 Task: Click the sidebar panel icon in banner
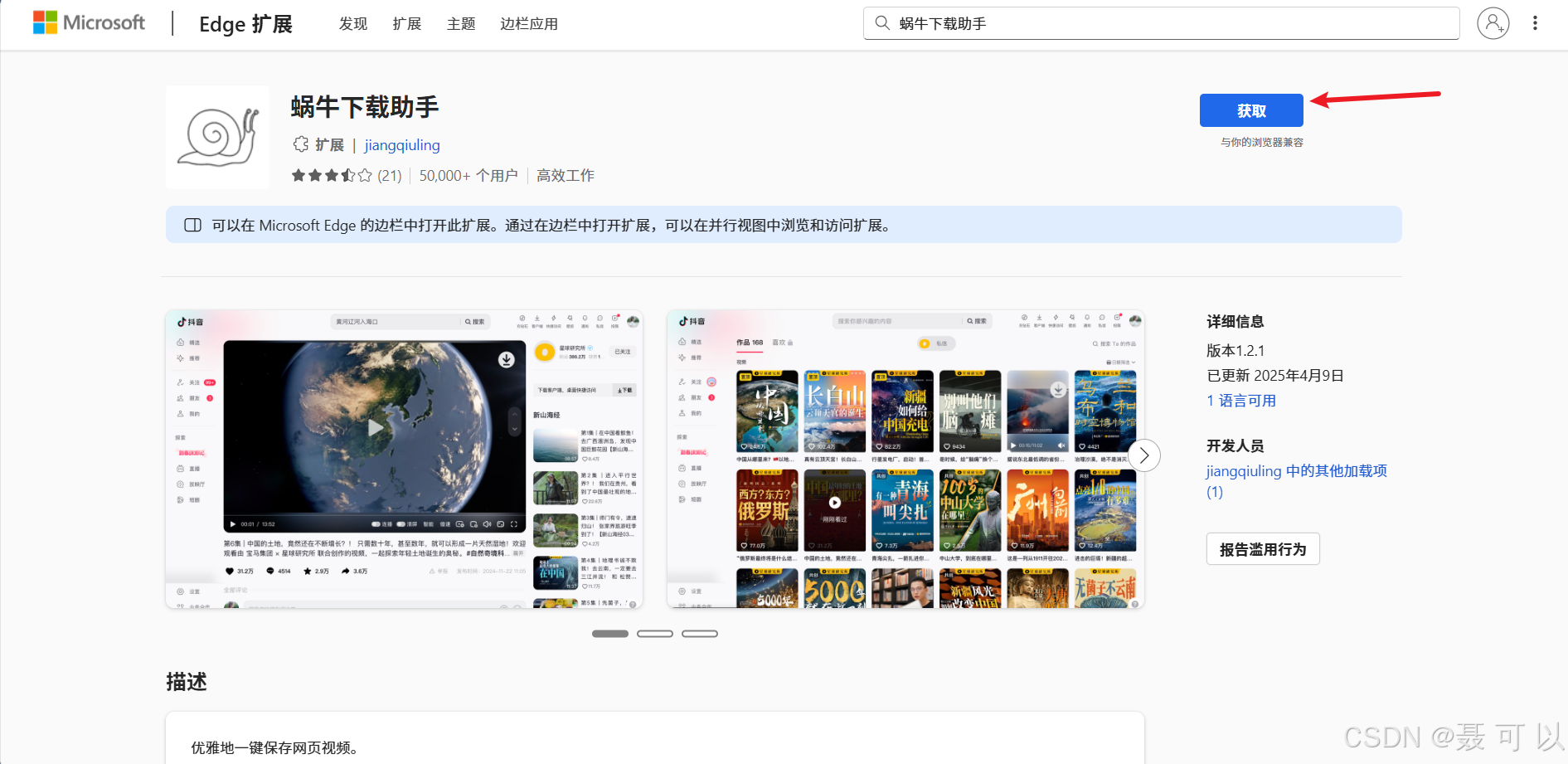pos(192,225)
